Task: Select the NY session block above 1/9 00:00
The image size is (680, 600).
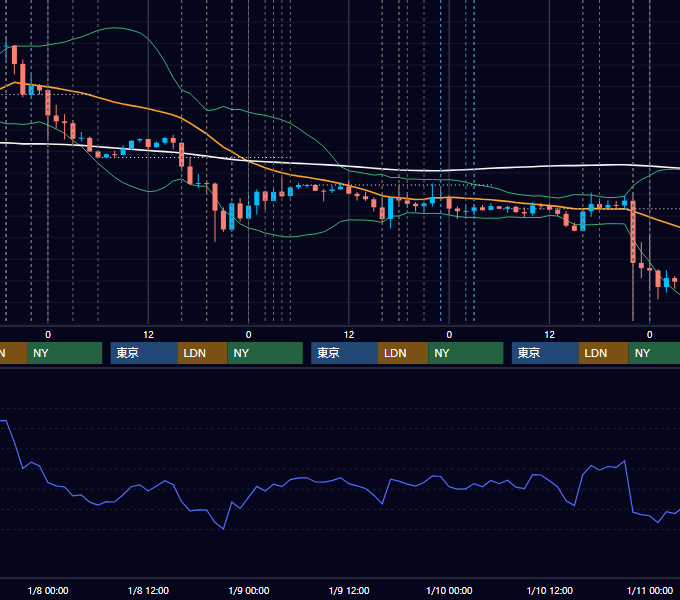Action: 265,353
